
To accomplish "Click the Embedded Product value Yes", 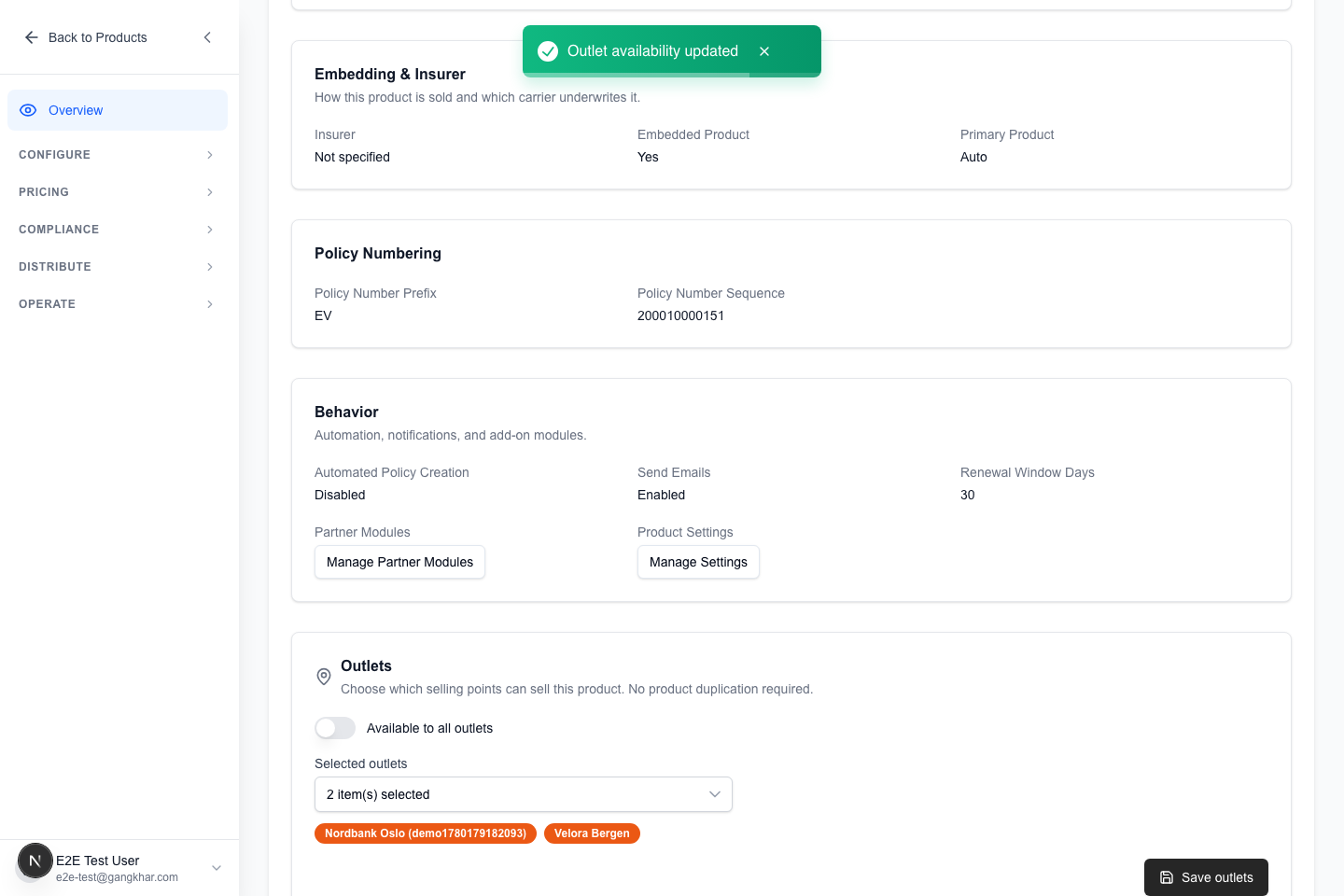I will [x=648, y=157].
